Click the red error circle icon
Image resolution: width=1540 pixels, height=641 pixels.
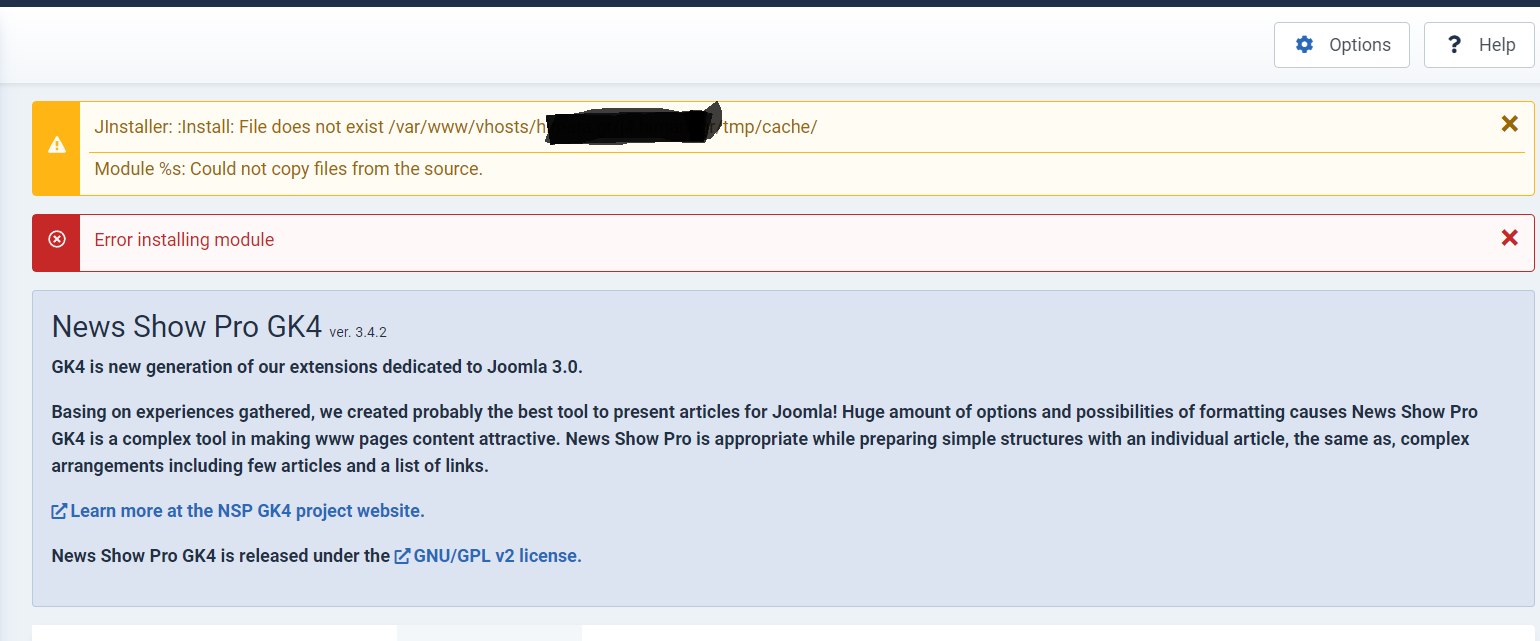[57, 239]
